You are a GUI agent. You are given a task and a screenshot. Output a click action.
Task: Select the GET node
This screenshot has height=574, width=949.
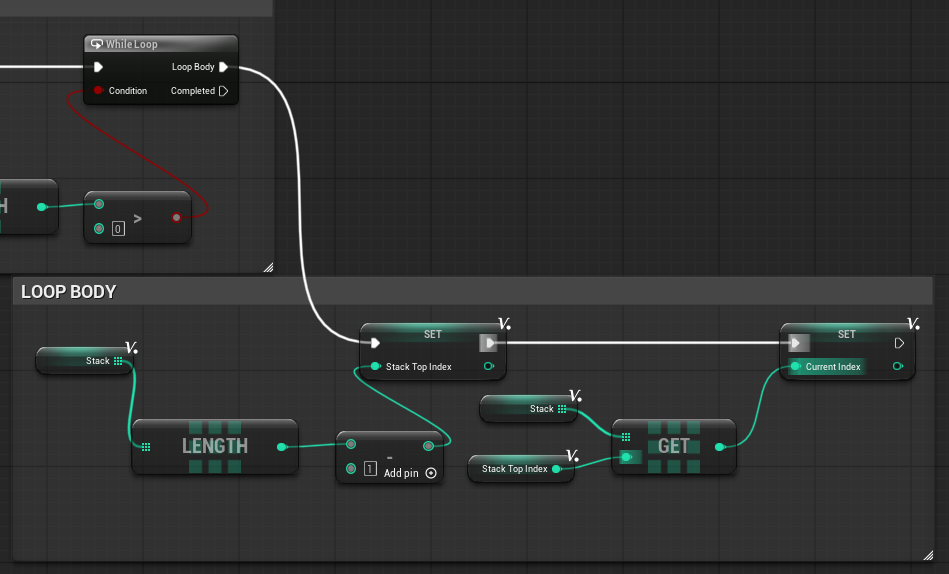pyautogui.click(x=674, y=446)
